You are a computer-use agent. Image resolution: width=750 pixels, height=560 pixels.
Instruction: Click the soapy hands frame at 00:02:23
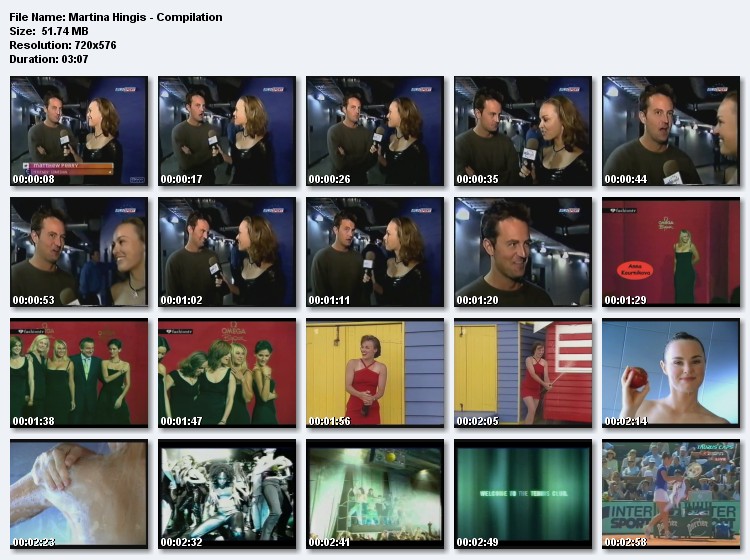click(x=78, y=493)
